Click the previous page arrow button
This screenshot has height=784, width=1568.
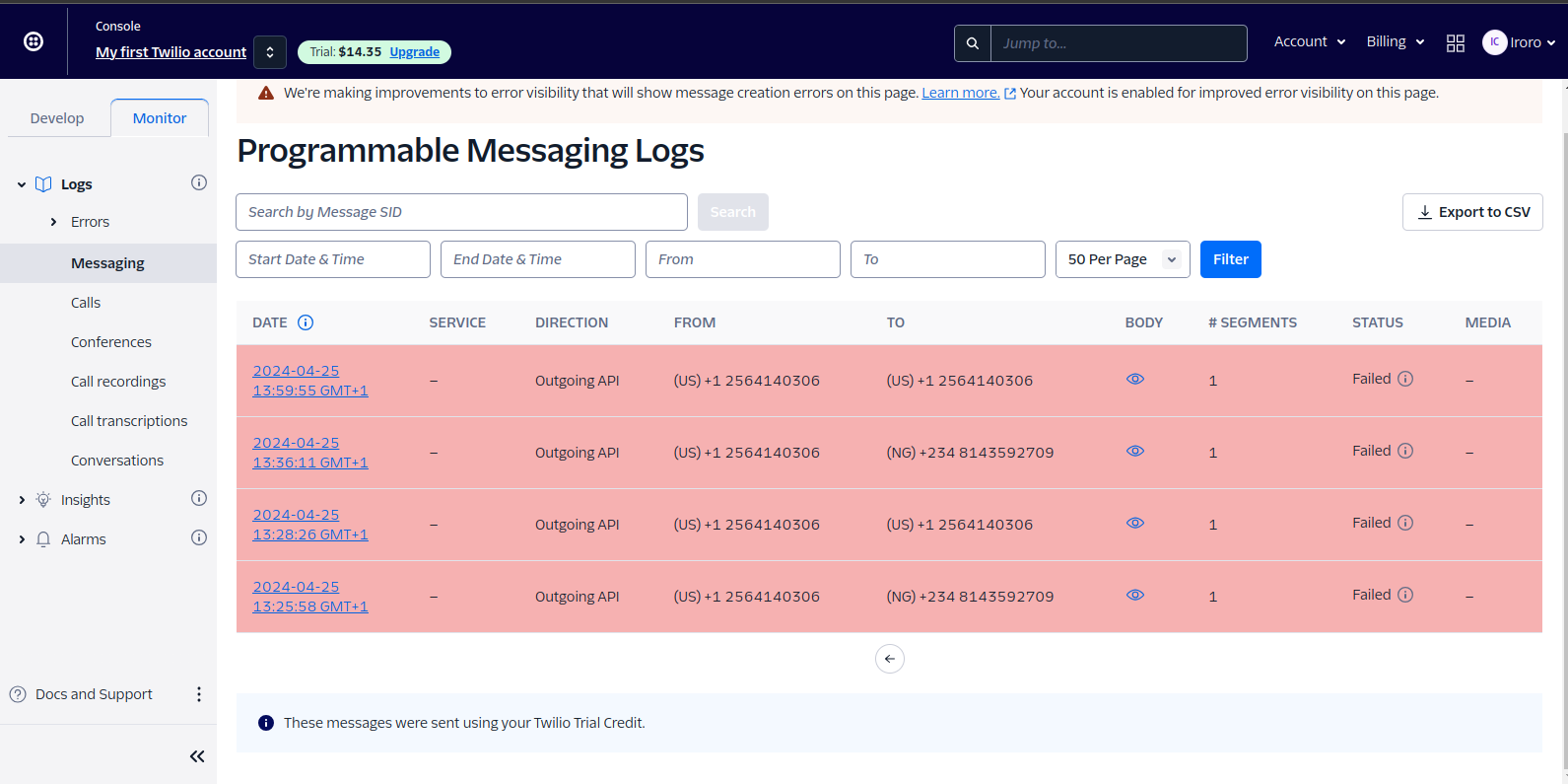890,659
